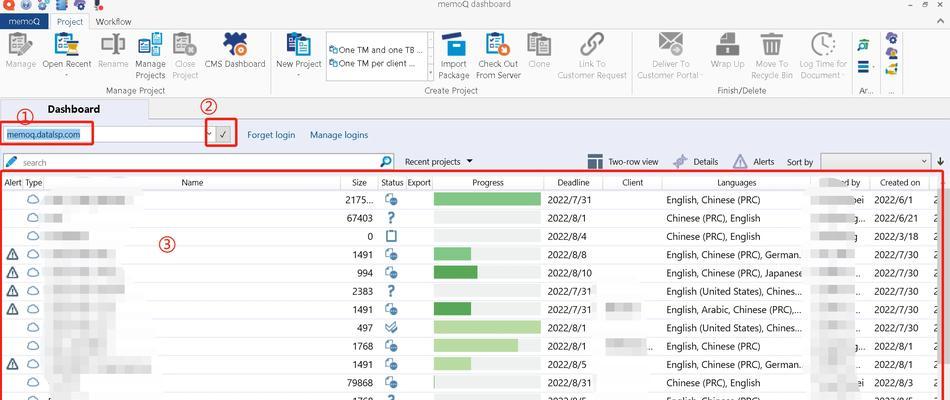Click the Rename icon in ribbon

point(113,44)
